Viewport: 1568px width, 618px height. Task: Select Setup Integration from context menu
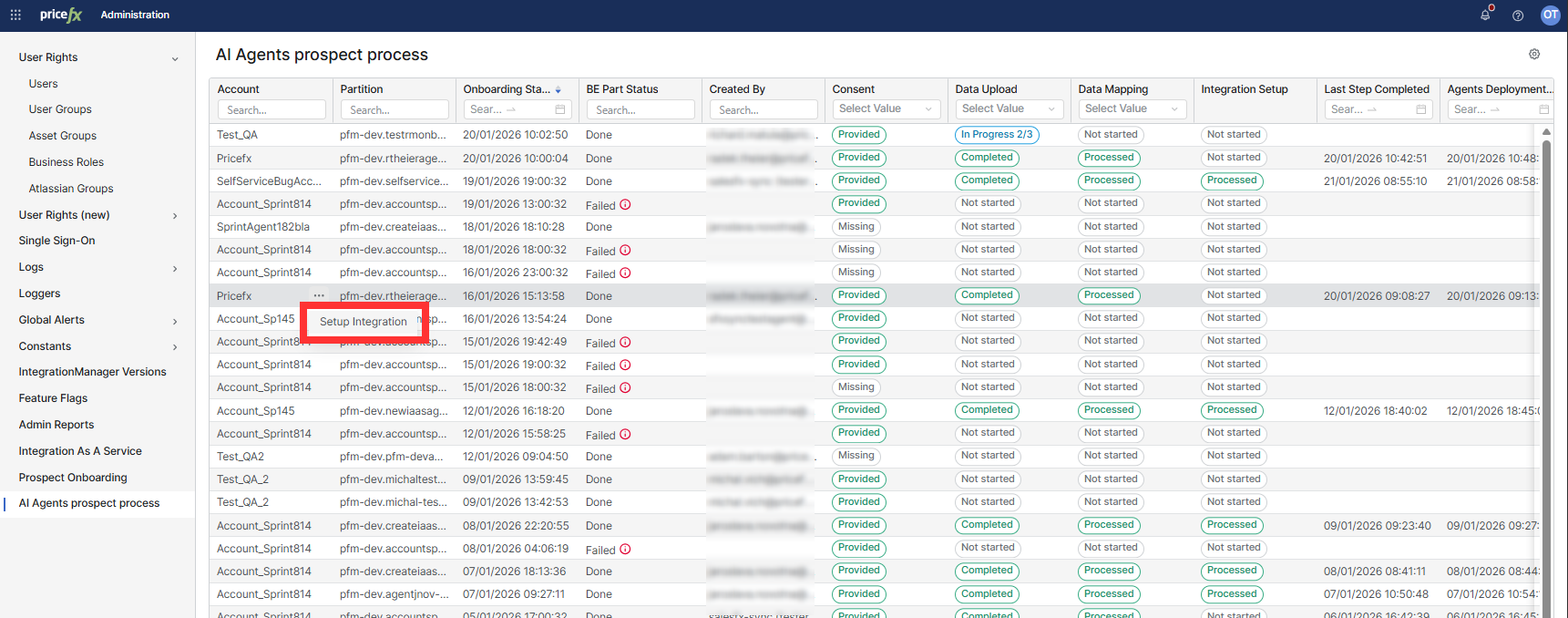click(x=363, y=322)
